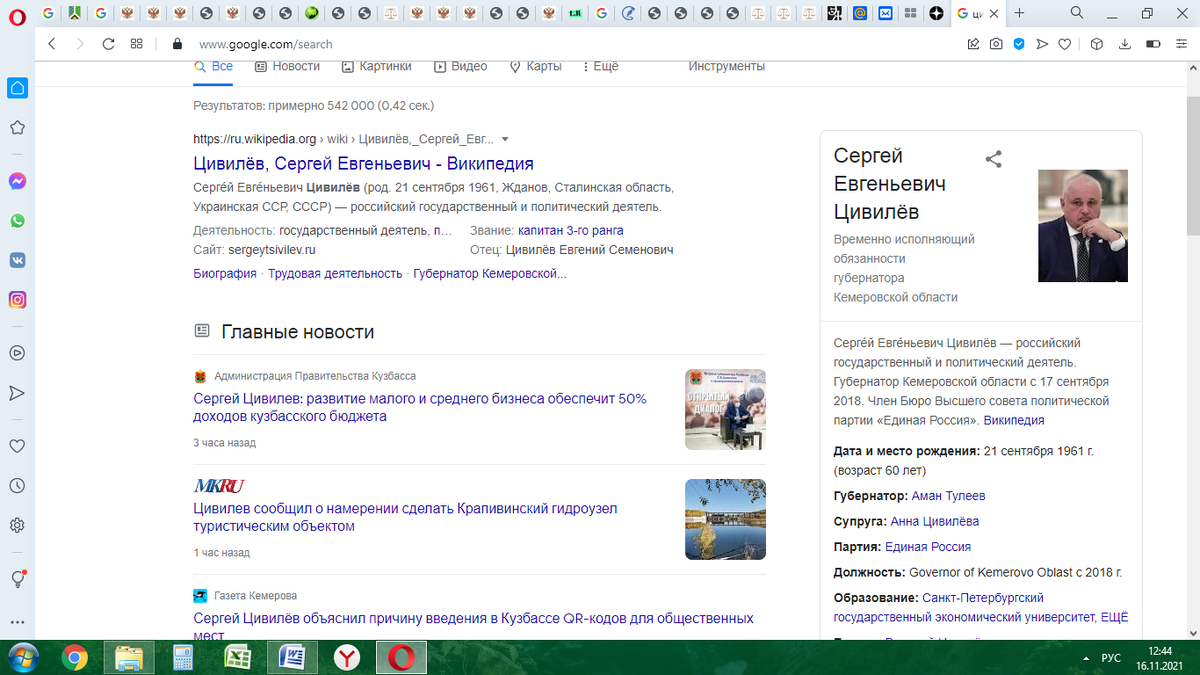Open the sidebar settings gear

(17, 525)
